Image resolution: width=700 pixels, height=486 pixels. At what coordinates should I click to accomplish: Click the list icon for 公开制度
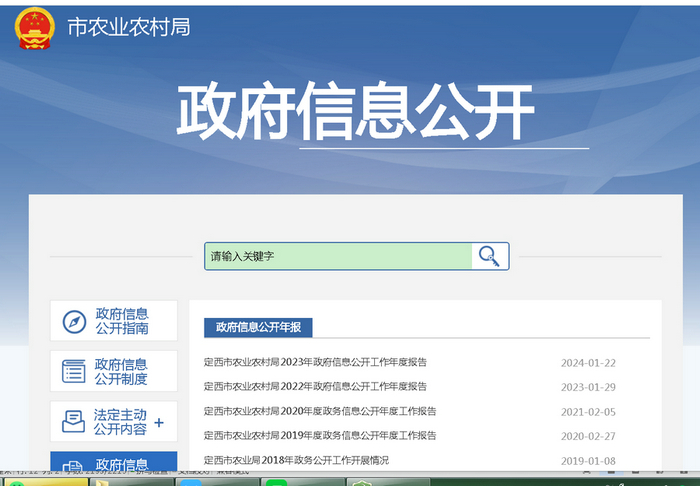pos(74,371)
